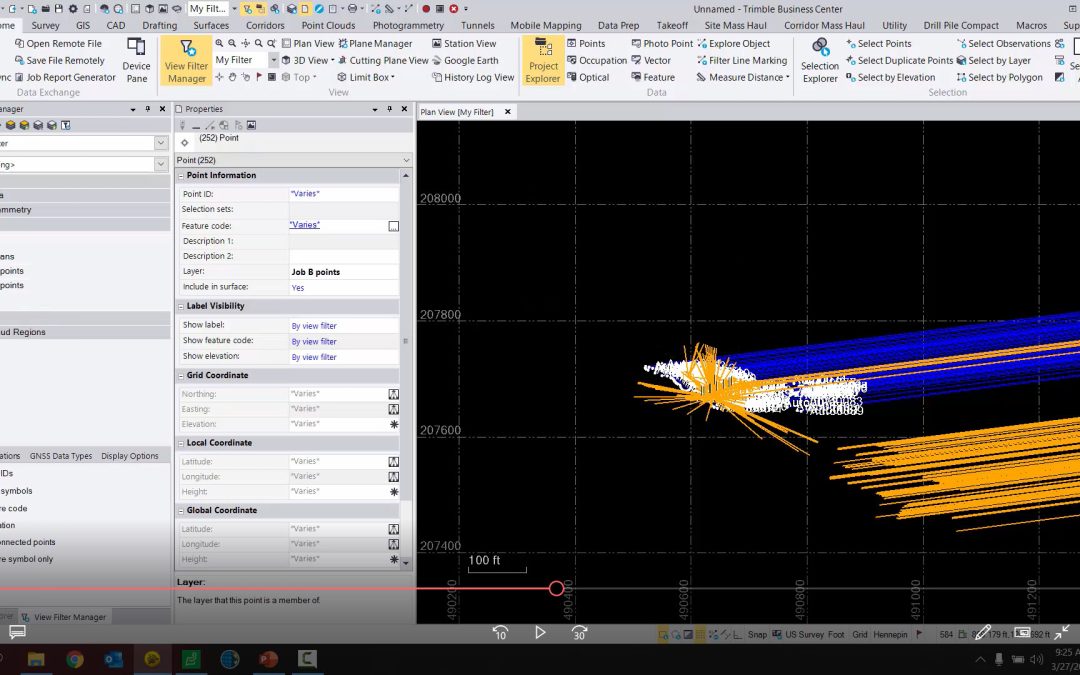Skip forward 30 seconds
The height and width of the screenshot is (675, 1080).
pos(579,632)
